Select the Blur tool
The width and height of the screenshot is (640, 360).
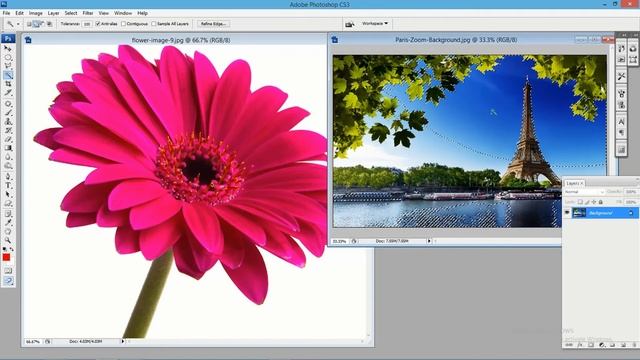pos(8,157)
